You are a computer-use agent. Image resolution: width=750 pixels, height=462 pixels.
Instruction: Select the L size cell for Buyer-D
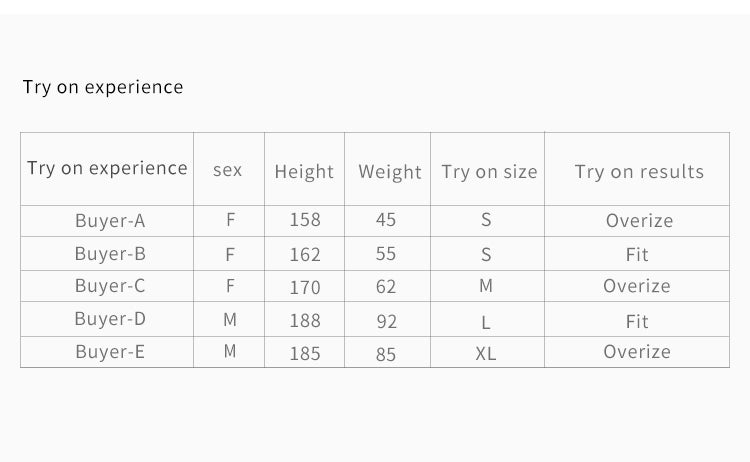coord(486,323)
